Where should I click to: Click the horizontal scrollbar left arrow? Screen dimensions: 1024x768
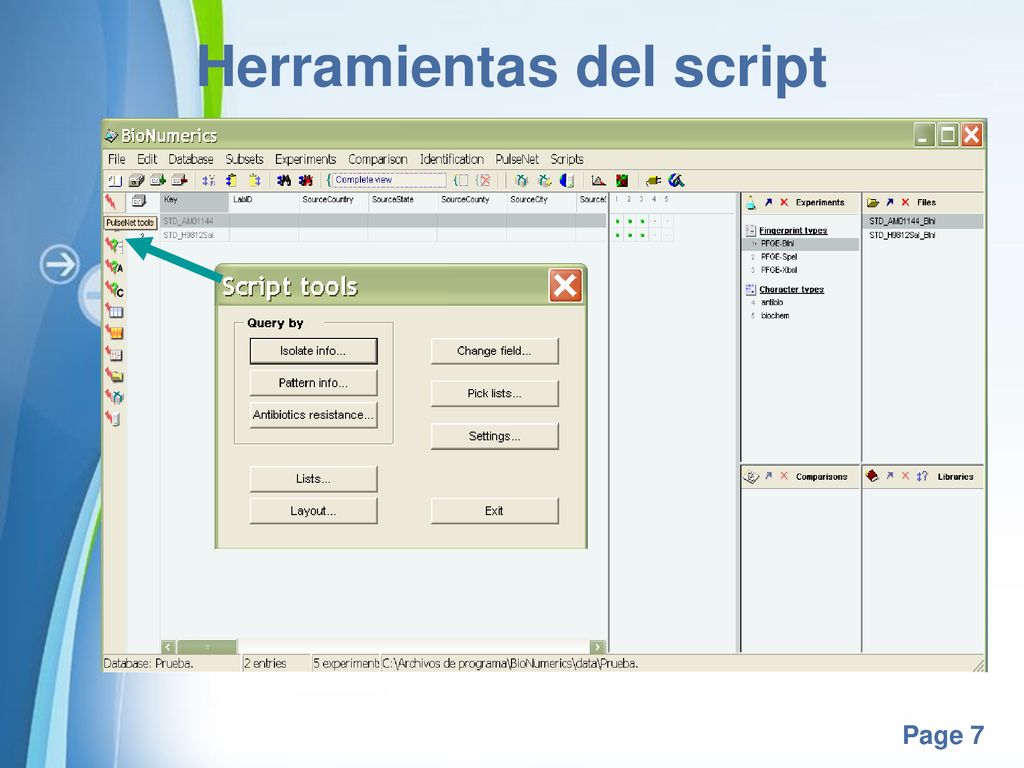pos(168,647)
